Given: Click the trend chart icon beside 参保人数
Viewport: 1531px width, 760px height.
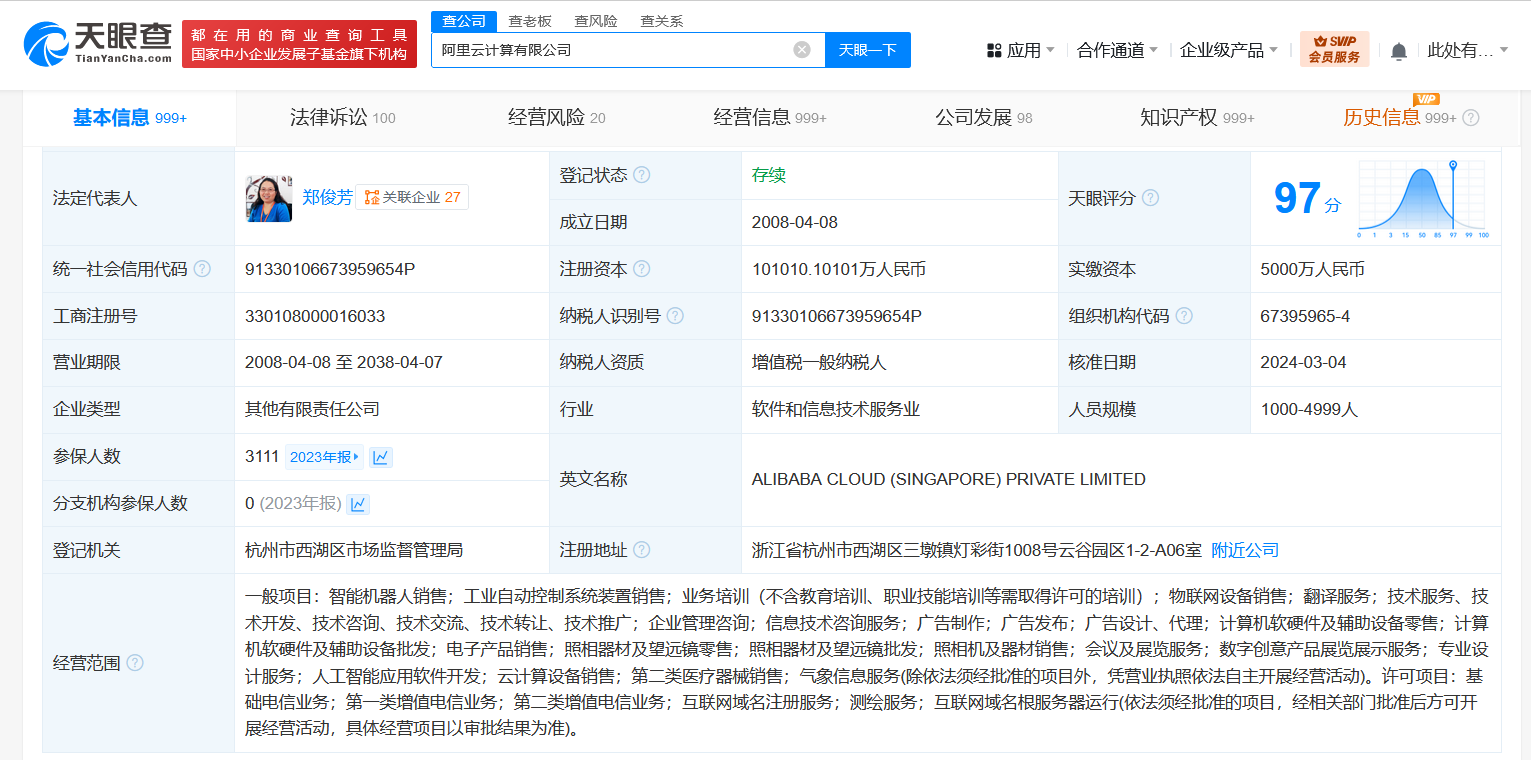Looking at the screenshot, I should 380,457.
